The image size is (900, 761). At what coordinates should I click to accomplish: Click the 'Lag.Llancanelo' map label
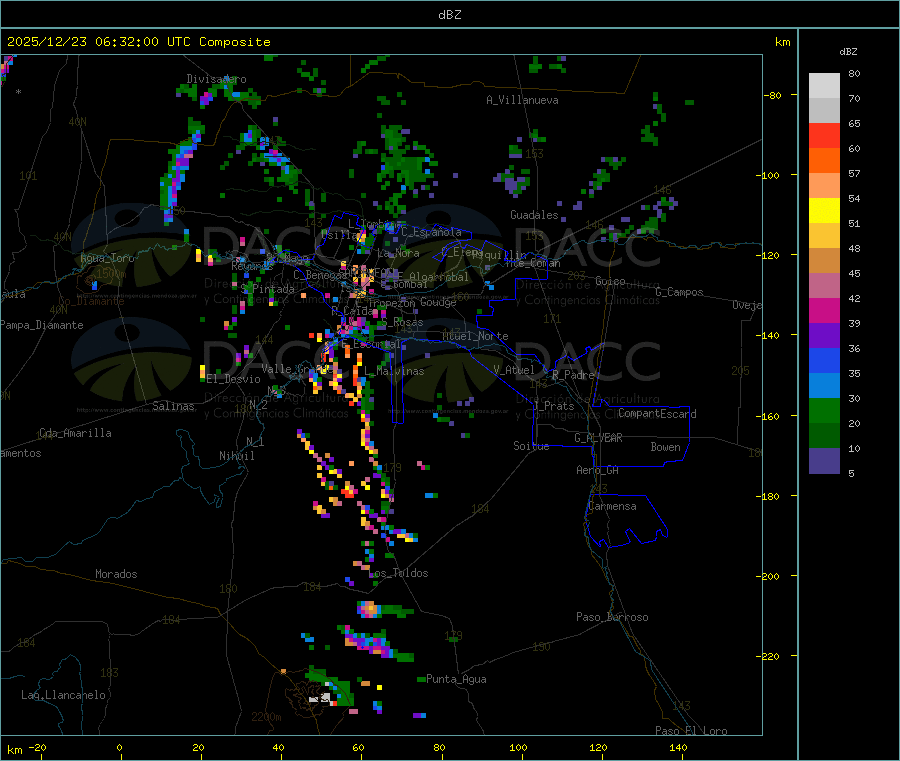[x=64, y=696]
